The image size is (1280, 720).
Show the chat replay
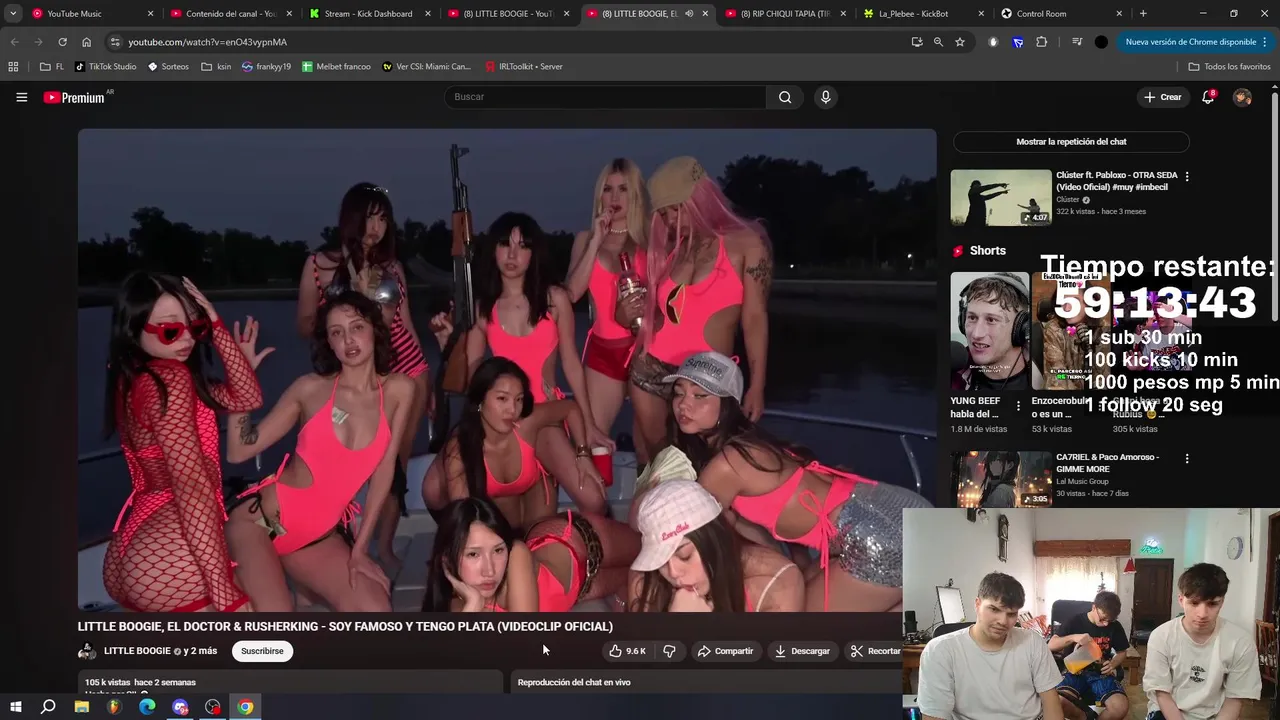tap(1071, 142)
